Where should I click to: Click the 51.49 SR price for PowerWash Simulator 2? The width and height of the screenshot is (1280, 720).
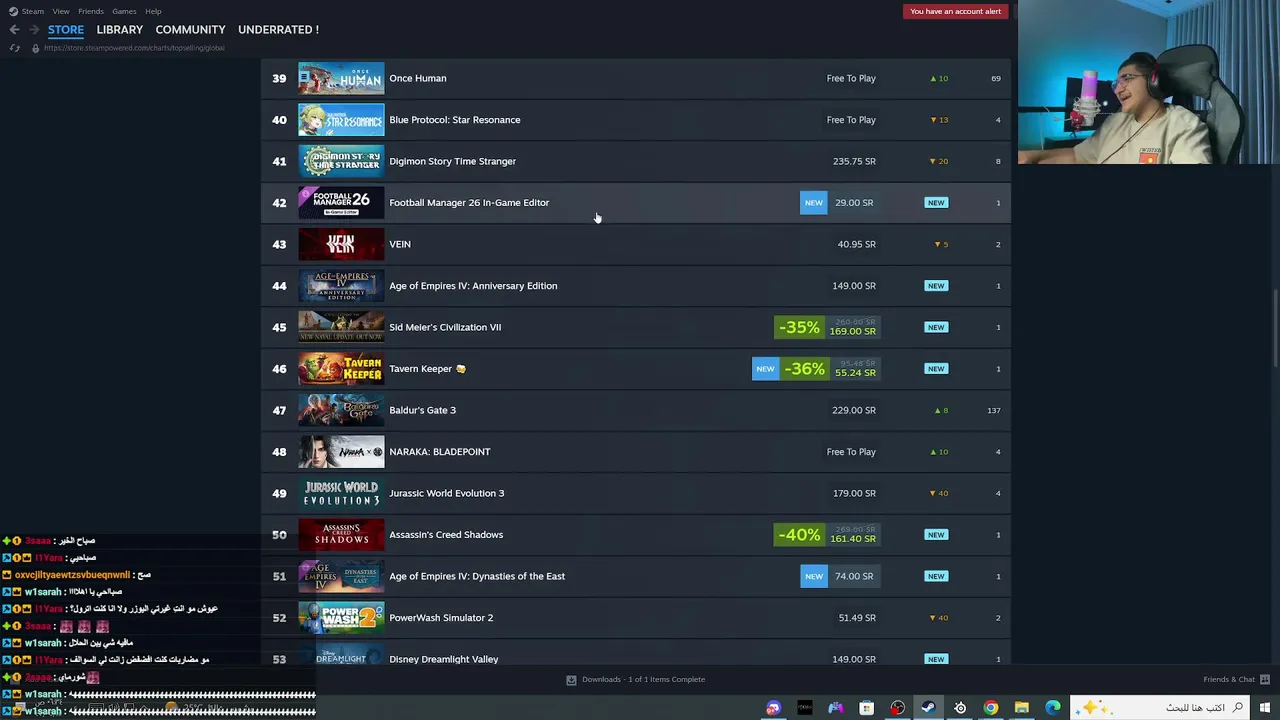click(857, 618)
